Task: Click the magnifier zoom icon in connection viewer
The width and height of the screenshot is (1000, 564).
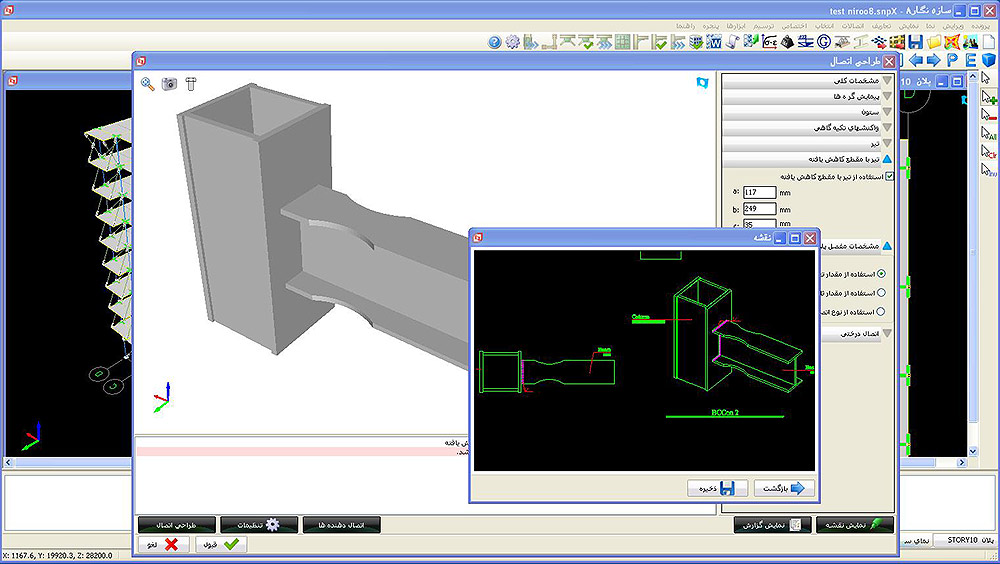Action: click(x=147, y=84)
